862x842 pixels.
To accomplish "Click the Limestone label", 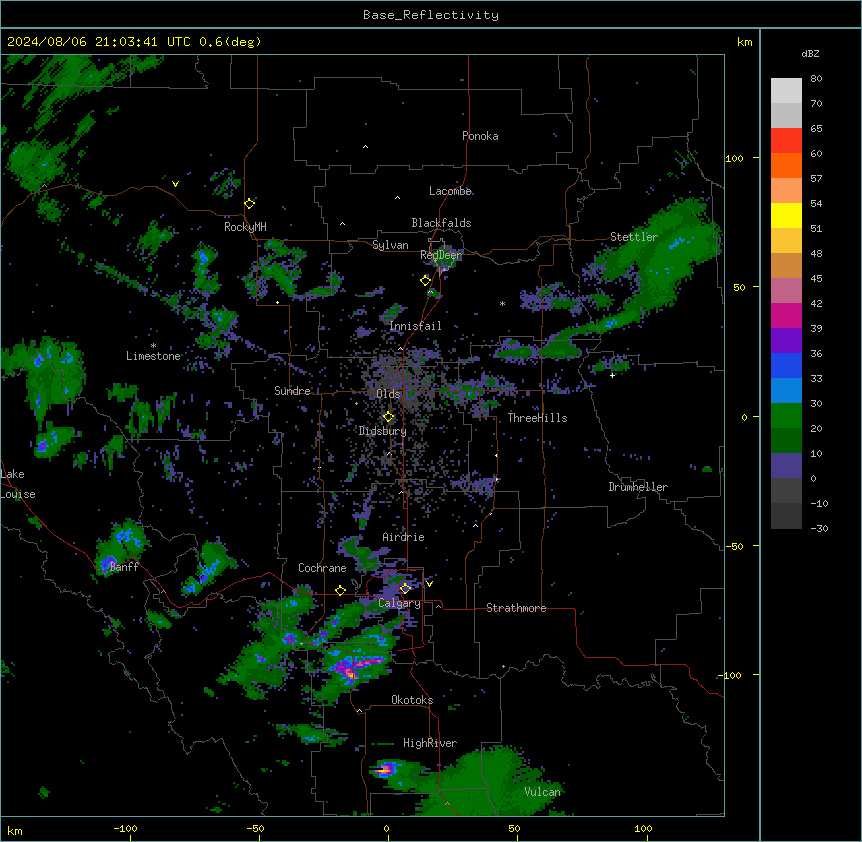I will coord(153,356).
